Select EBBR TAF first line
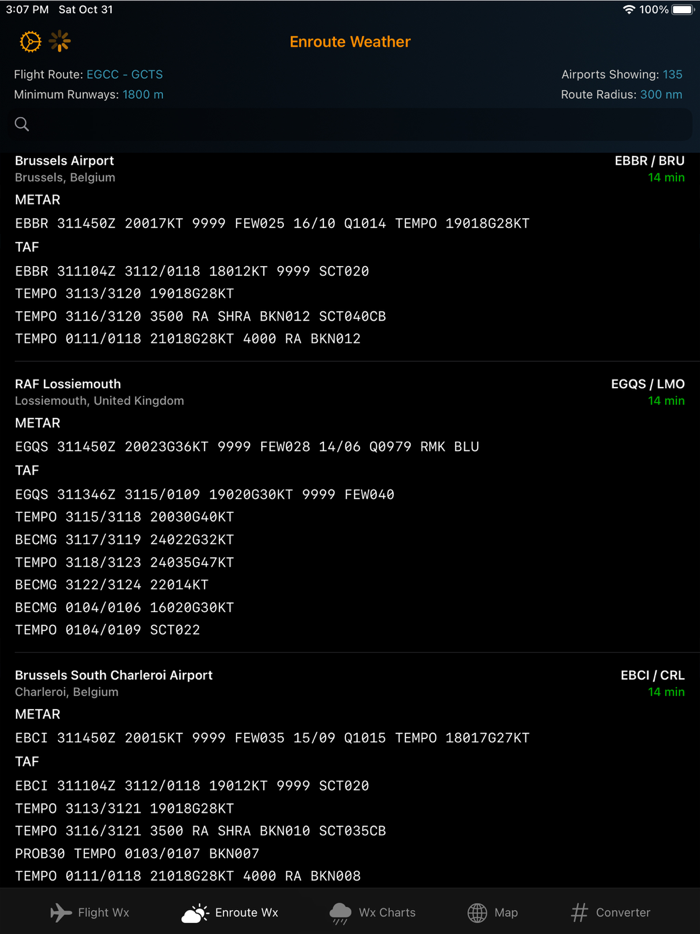700x934 pixels. coord(192,271)
